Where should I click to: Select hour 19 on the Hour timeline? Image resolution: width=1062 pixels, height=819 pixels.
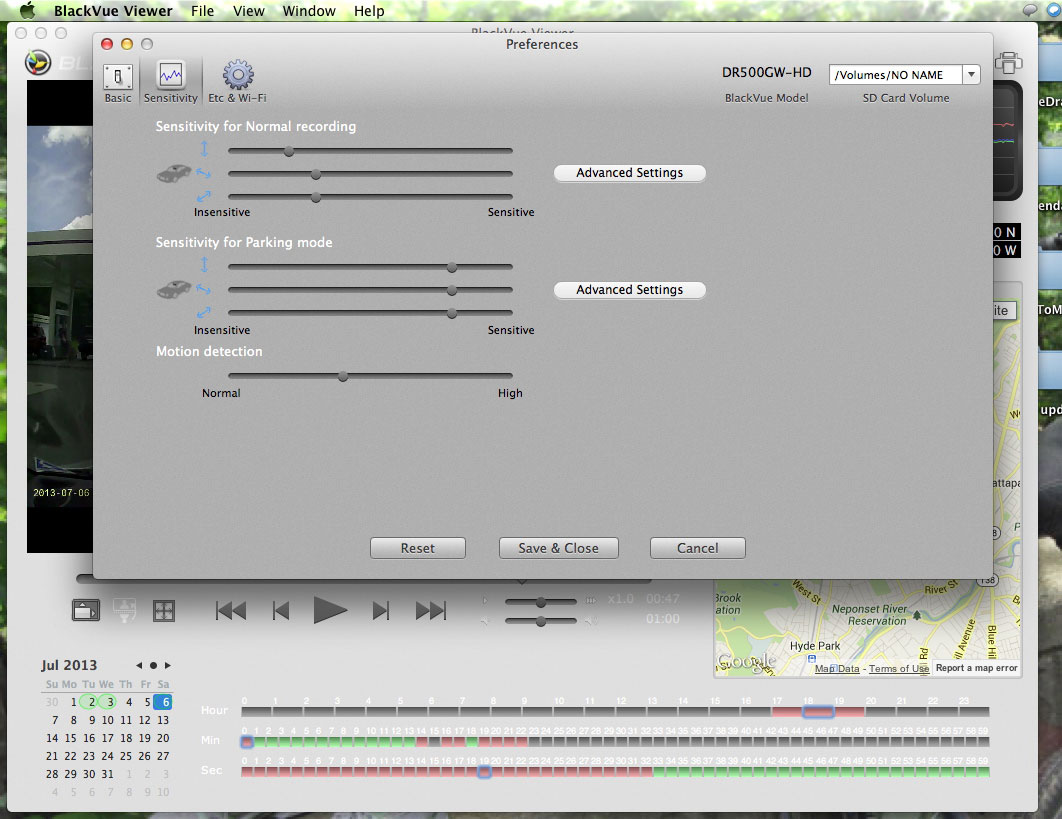pos(849,712)
